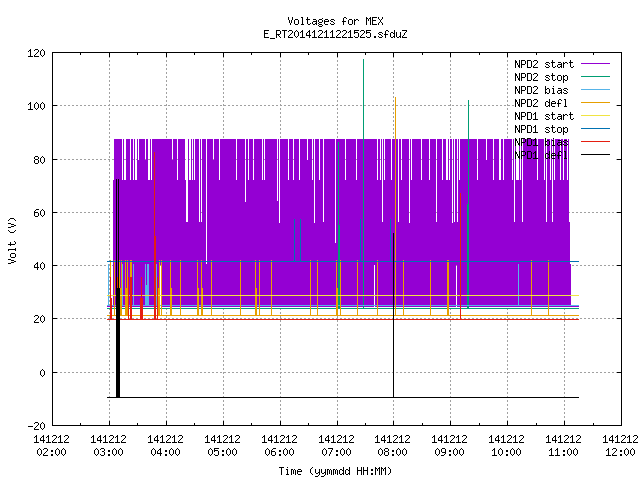Screen dimensions: 640x480
Task: Click the y-axis tick value 80
Action: coord(39,160)
